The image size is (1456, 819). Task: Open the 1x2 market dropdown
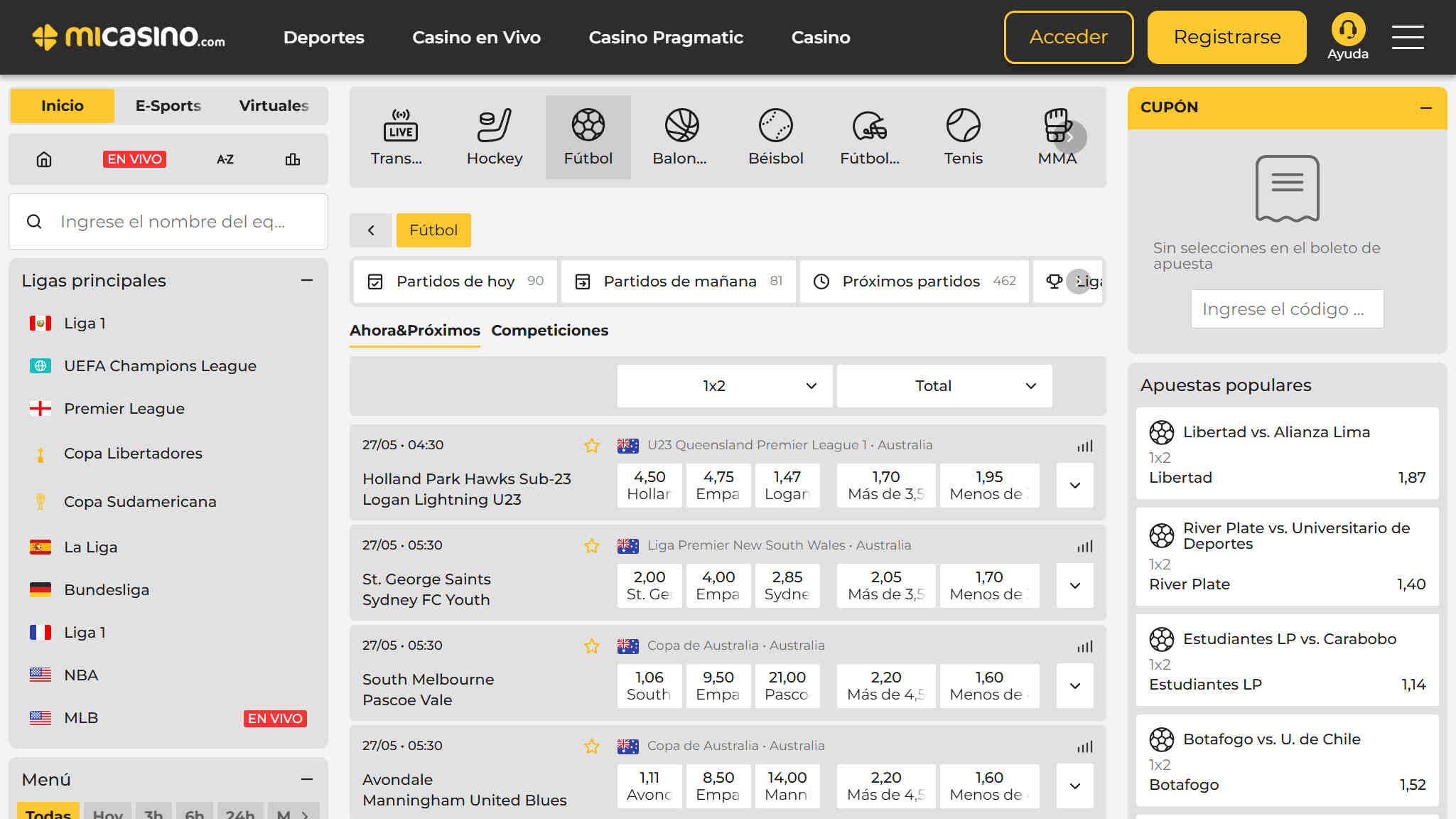[724, 386]
